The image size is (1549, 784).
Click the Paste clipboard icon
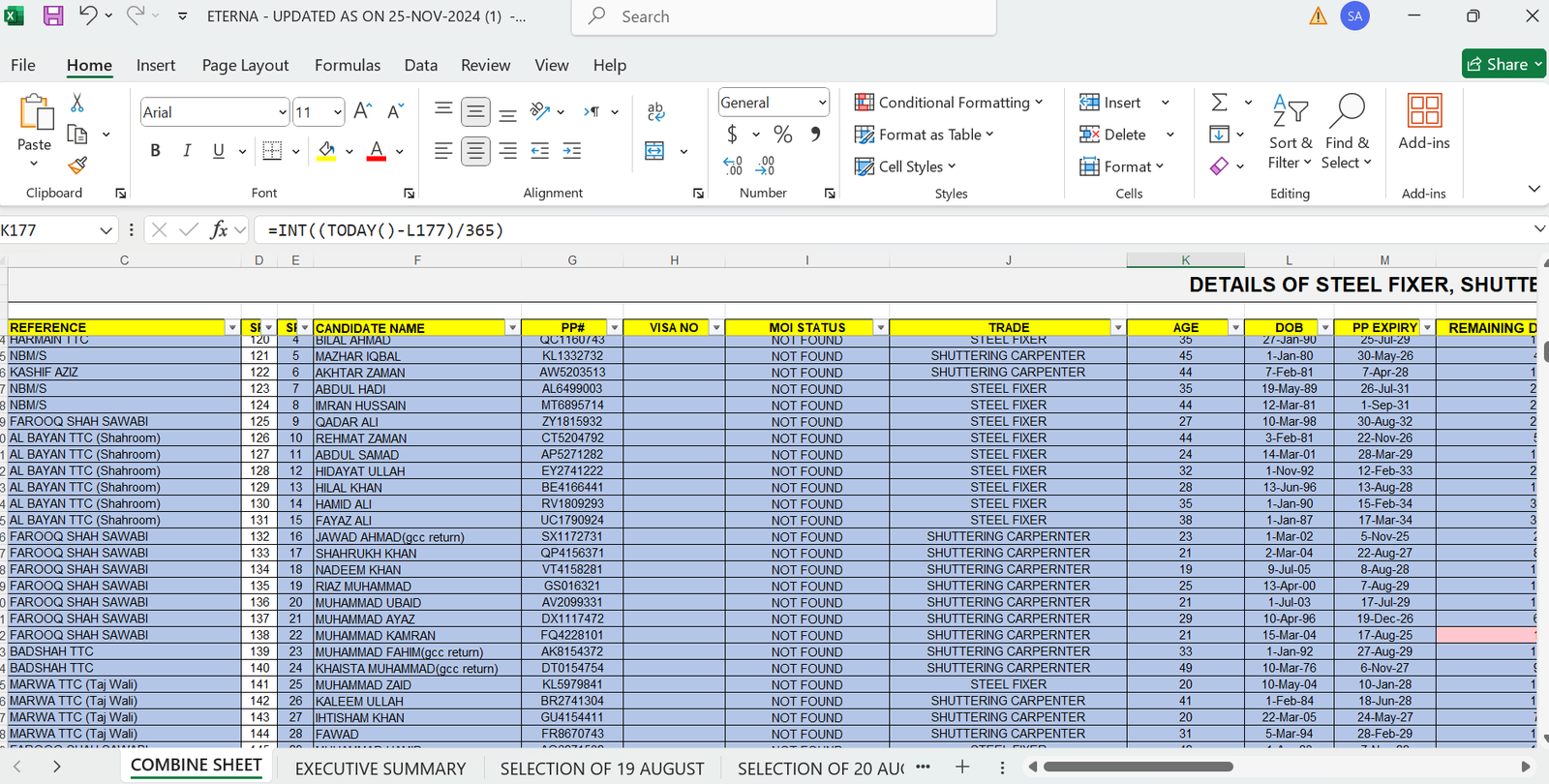[x=36, y=112]
